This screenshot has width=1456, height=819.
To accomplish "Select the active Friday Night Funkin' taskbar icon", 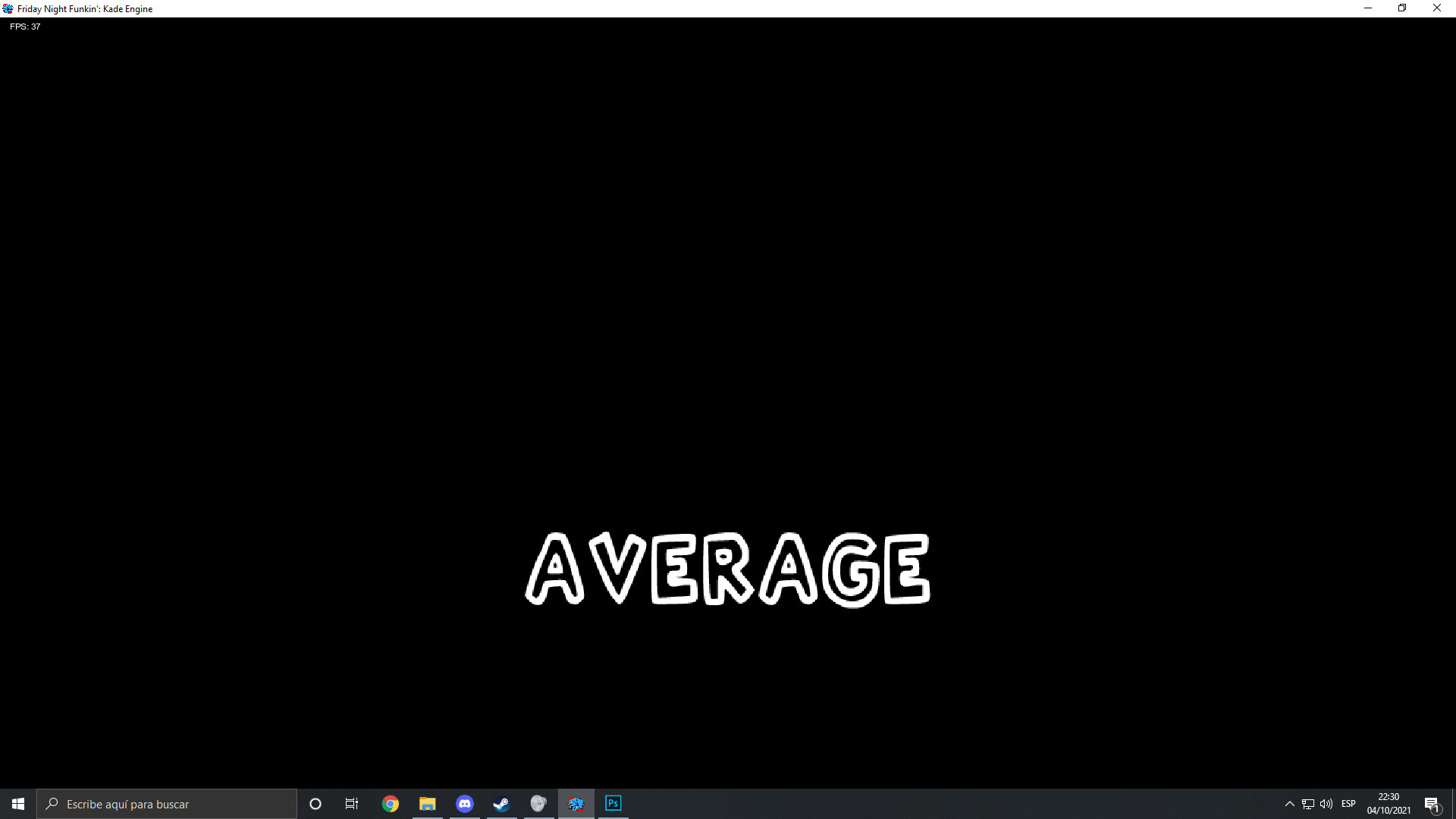I will coord(576,804).
